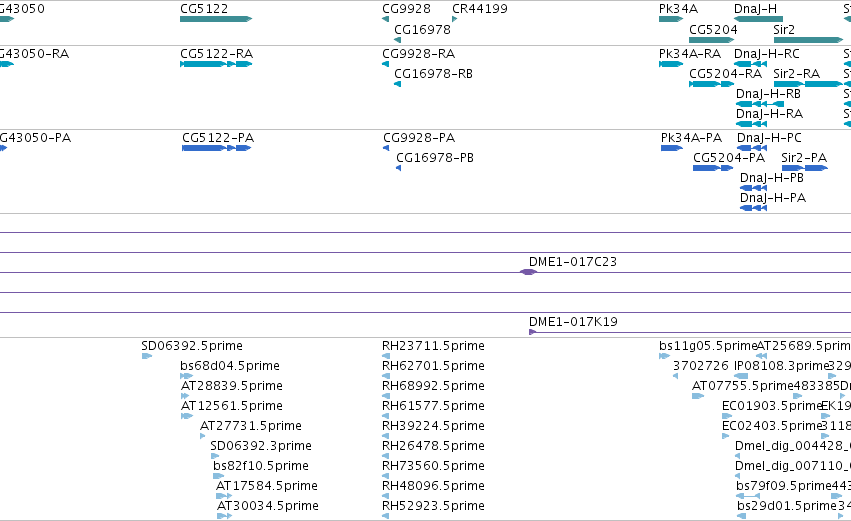Open the CG16978-PB protein label
Screen dimensions: 851x521
(x=435, y=158)
